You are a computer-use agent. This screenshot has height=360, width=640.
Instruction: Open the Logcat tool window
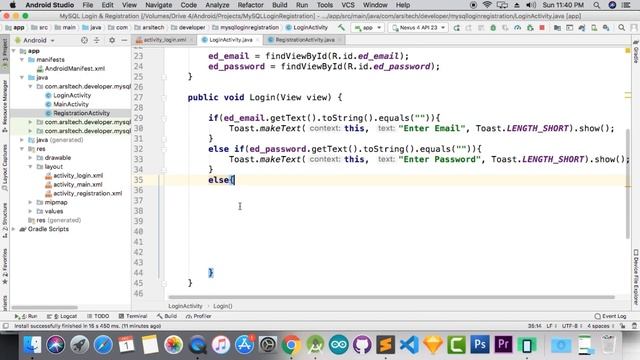pos(62,316)
